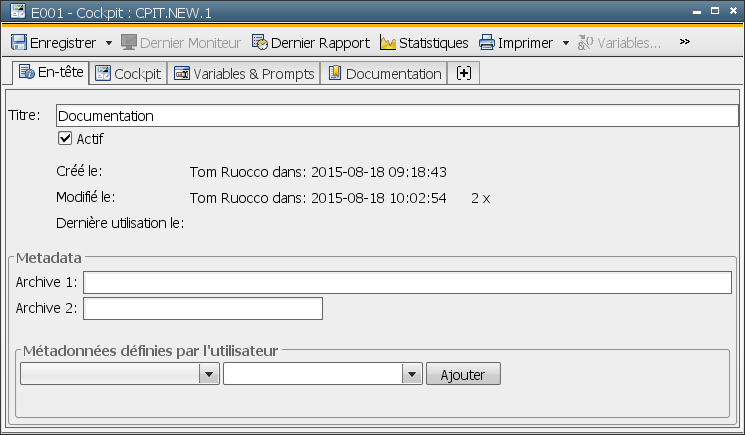The height and width of the screenshot is (435, 745).
Task: Toggle the Actif checkbox
Action: [65, 138]
